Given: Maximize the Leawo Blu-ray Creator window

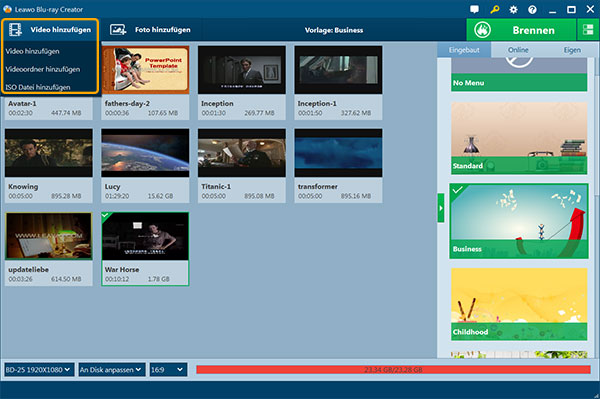Looking at the screenshot, I should [571, 10].
